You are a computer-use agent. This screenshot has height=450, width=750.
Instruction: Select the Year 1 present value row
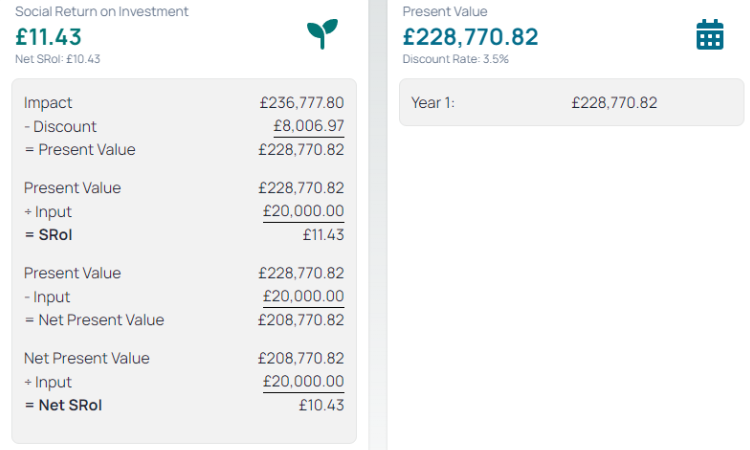coord(571,103)
